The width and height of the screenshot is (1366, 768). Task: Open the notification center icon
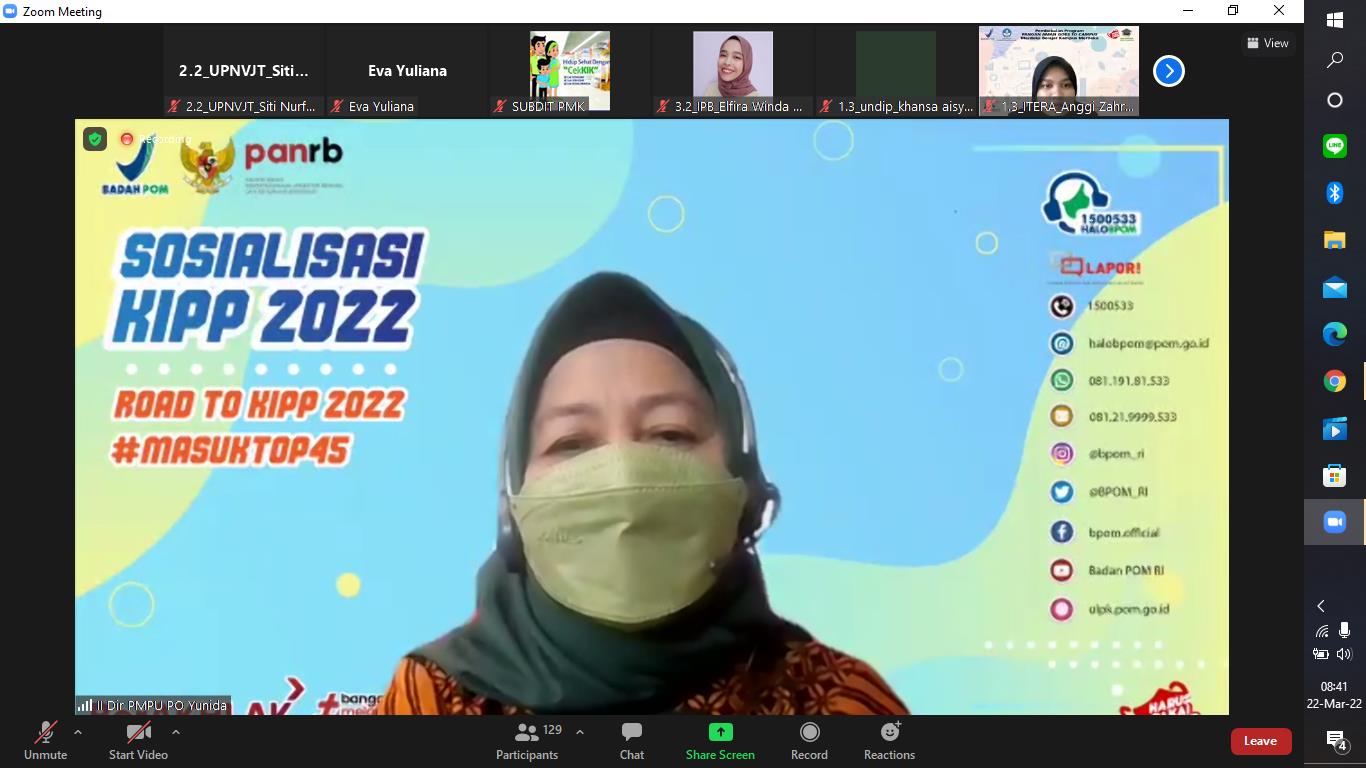pyautogui.click(x=1335, y=740)
